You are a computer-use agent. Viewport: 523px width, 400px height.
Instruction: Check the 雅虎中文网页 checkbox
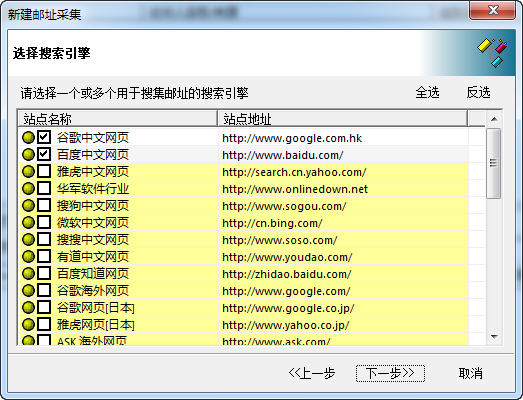pos(44,171)
